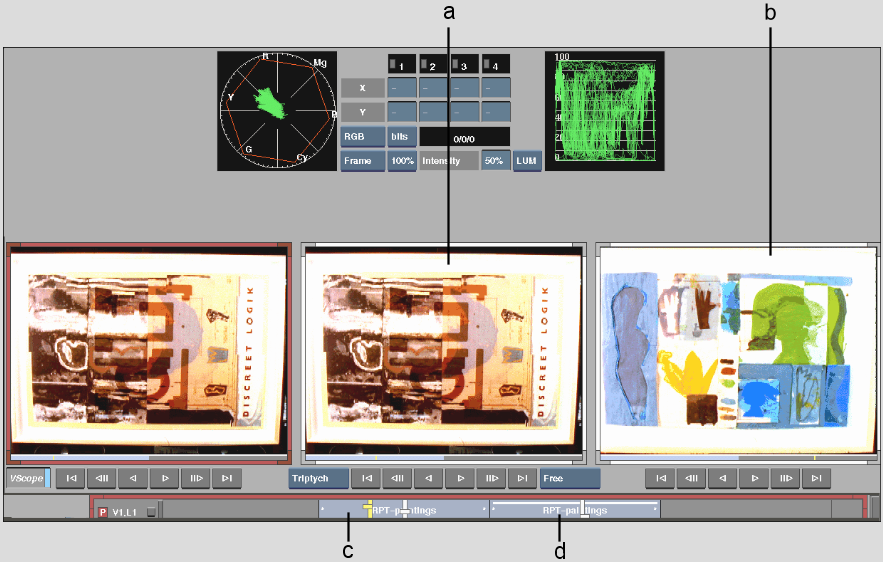Image resolution: width=883 pixels, height=562 pixels.
Task: Click the Y field under point 2
Action: click(x=433, y=112)
